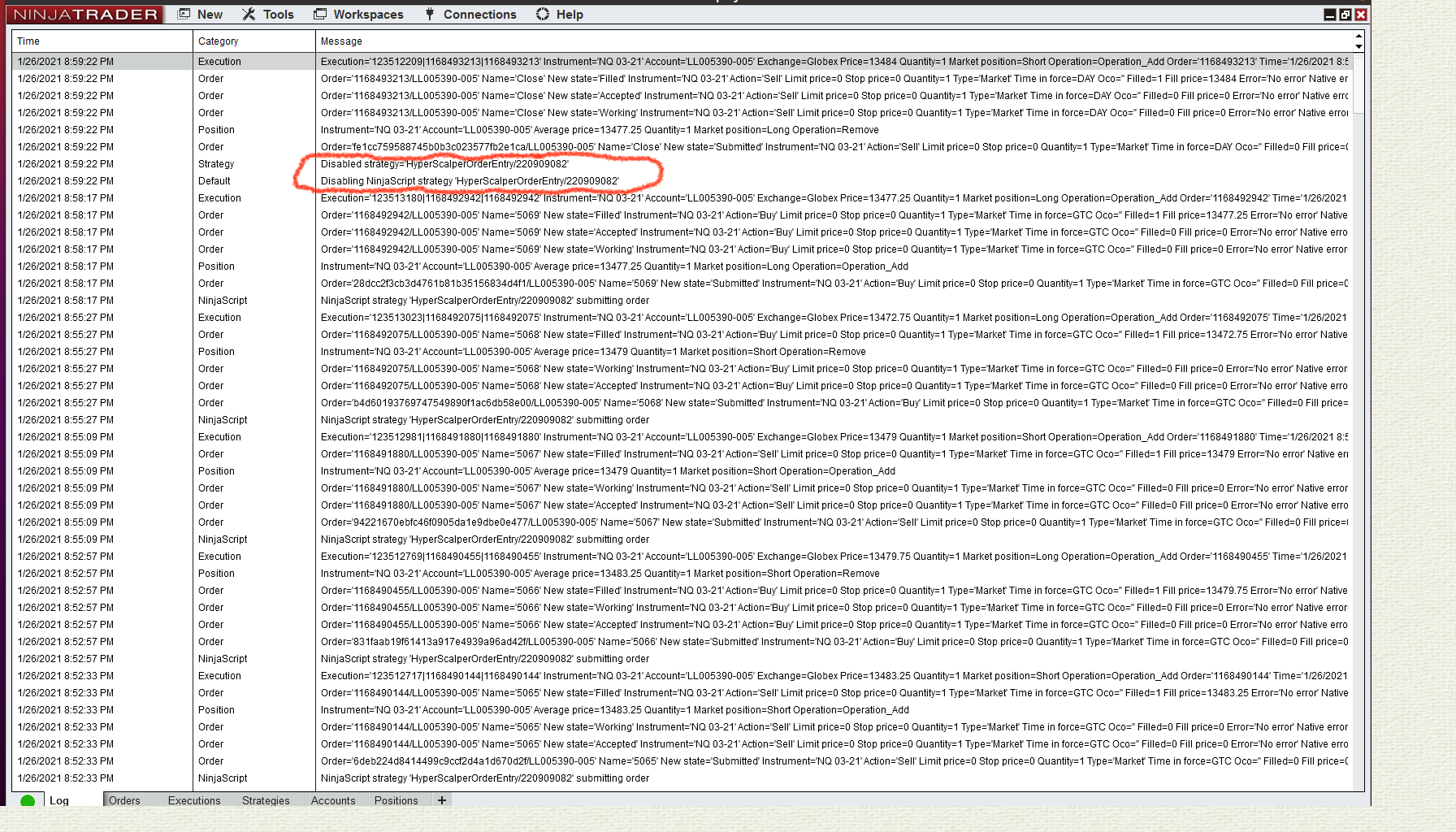Select the Name='Close' New state='Accepted' order message

click(x=834, y=96)
